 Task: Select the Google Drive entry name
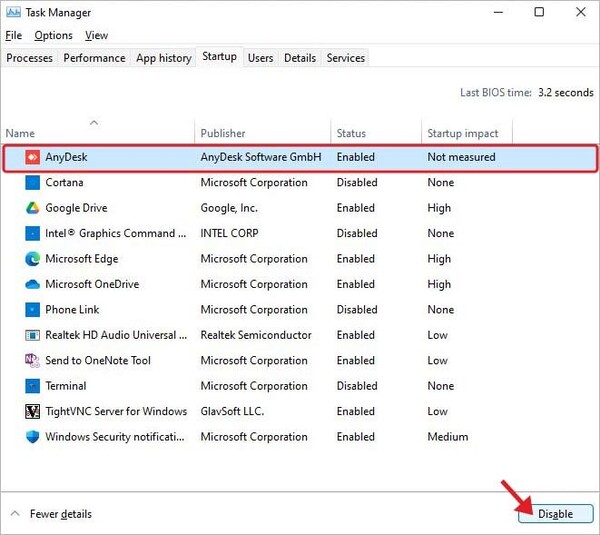pyautogui.click(x=76, y=208)
